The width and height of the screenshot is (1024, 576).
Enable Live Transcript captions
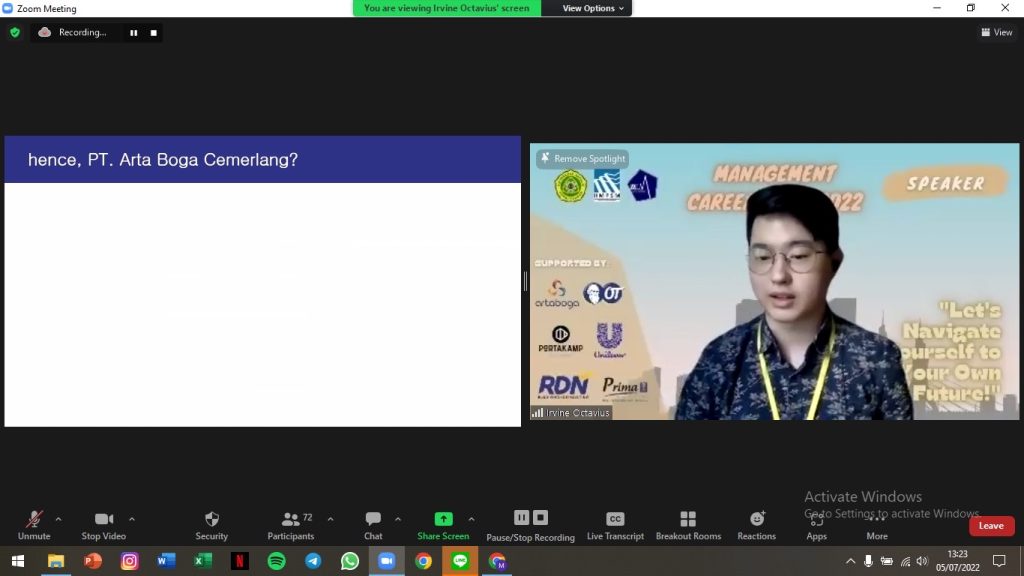(615, 520)
